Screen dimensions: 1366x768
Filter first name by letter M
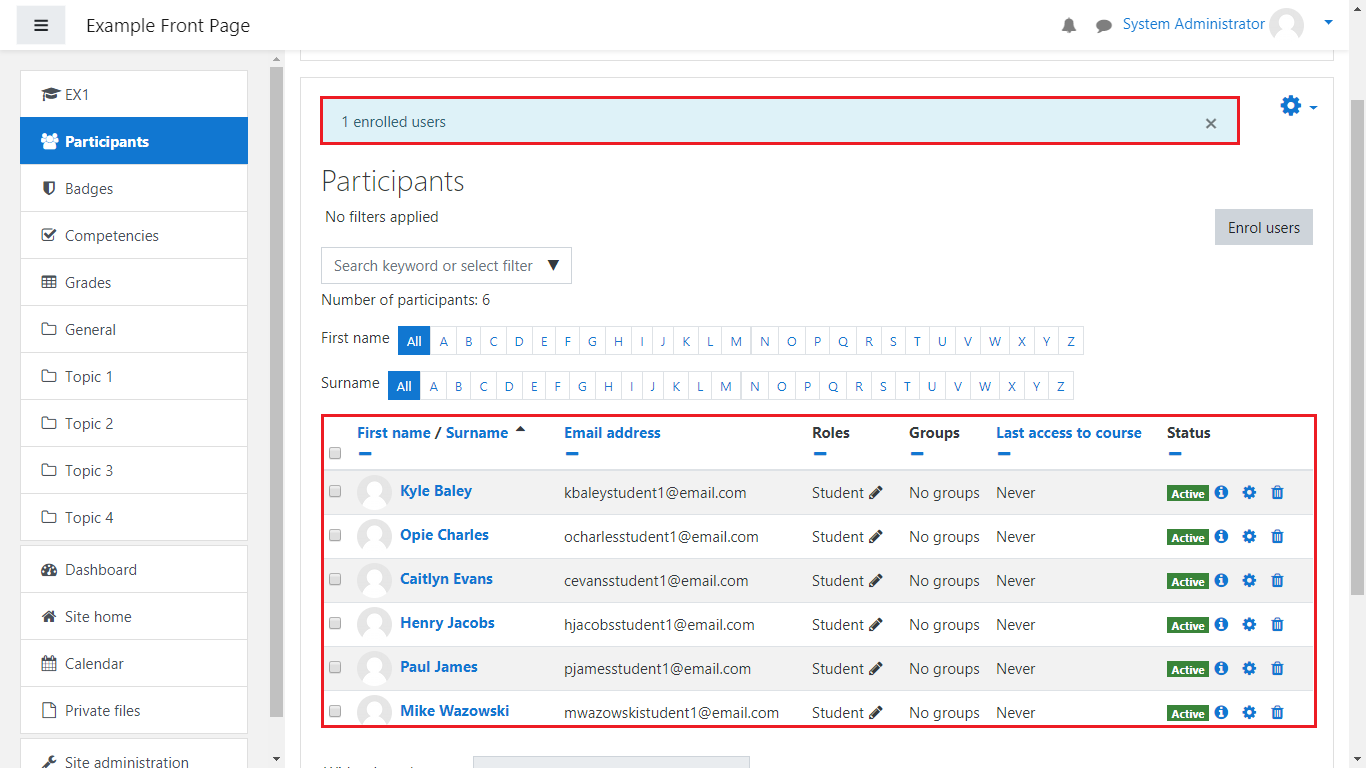coord(736,341)
